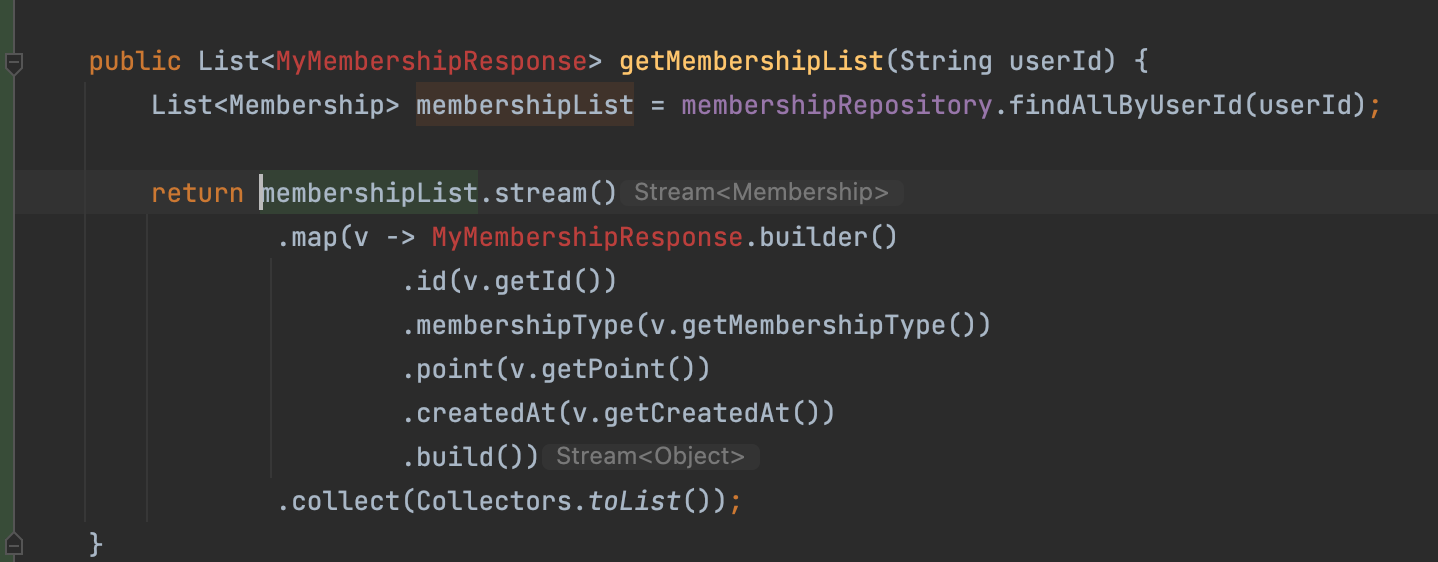Click membershipRepository field reference
Viewport: 1438px width, 562px height.
coord(837,105)
